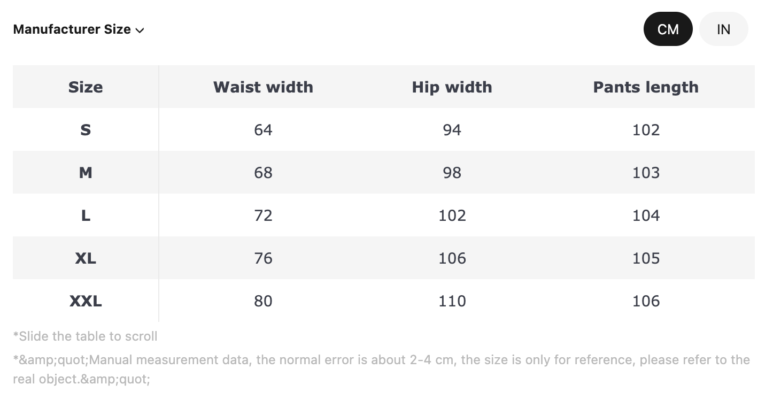Select the XL size row label
Image resolution: width=773 pixels, height=400 pixels.
tap(85, 259)
